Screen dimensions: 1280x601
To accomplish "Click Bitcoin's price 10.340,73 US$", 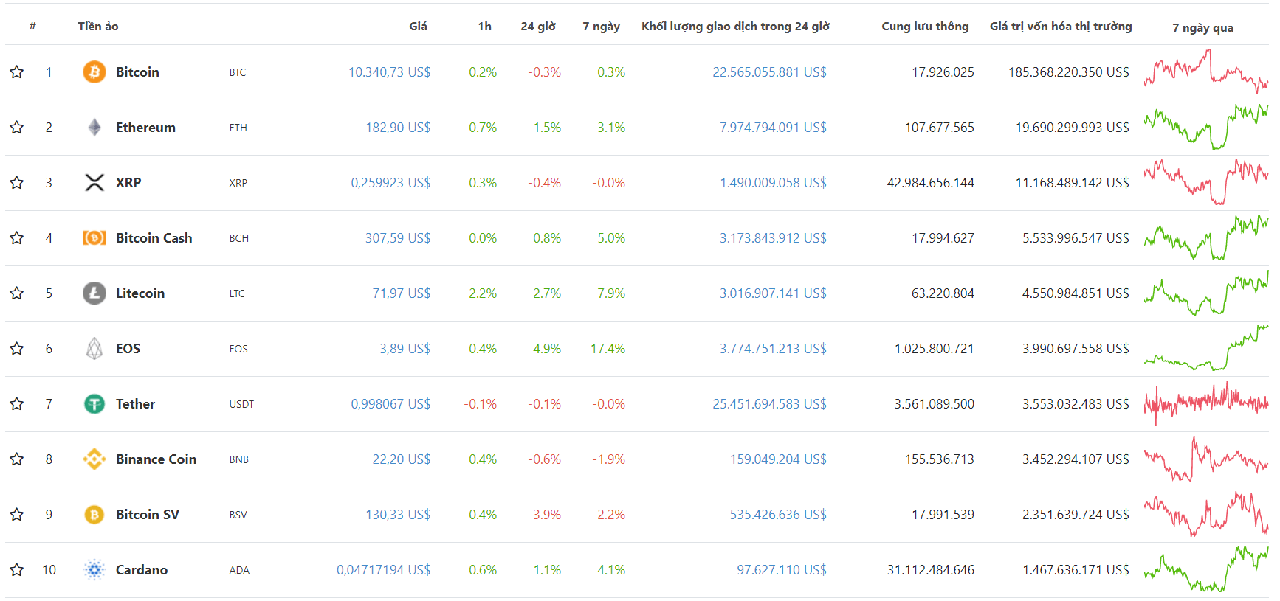I will point(389,72).
